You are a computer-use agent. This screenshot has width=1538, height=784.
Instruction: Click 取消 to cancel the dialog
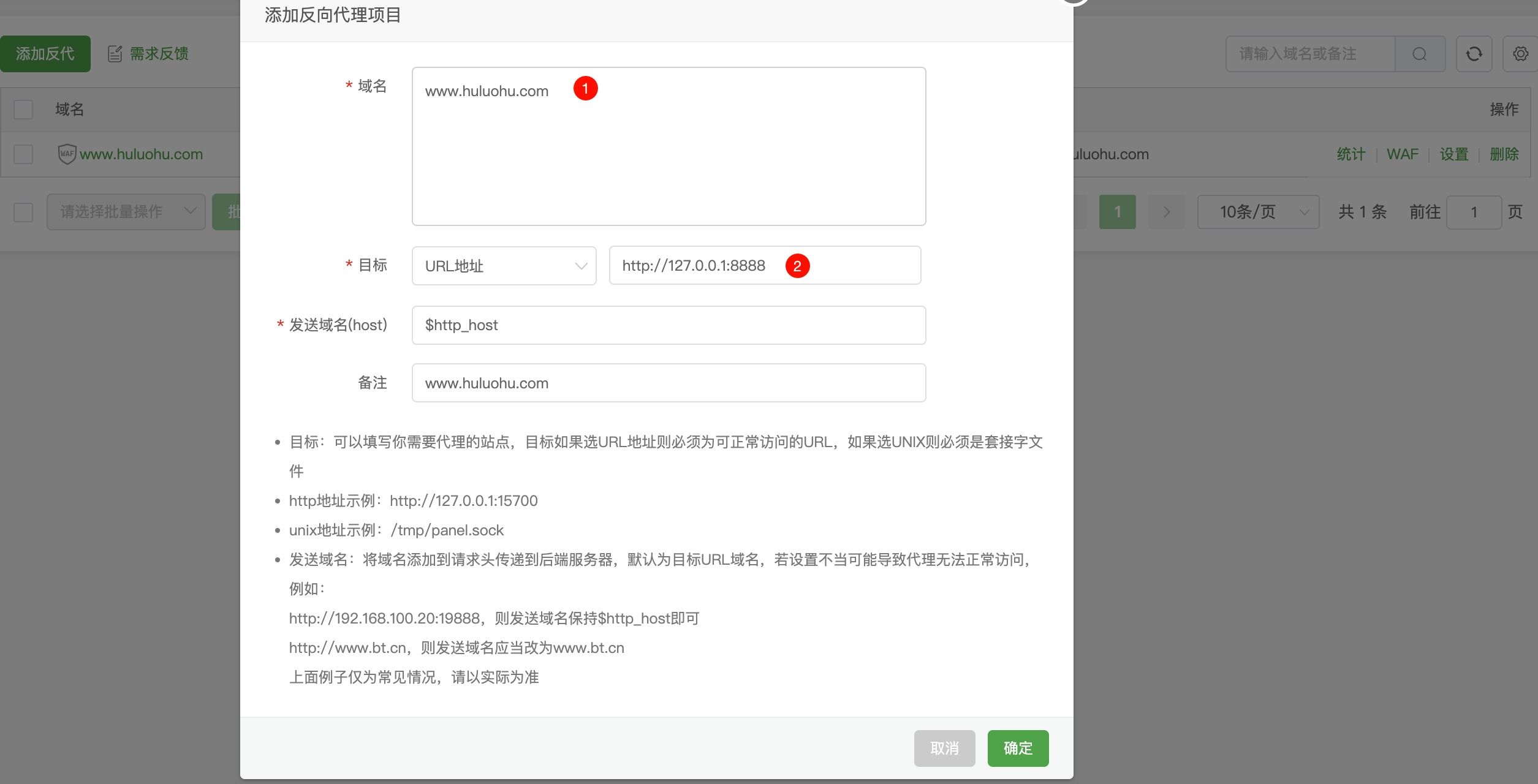coord(944,748)
